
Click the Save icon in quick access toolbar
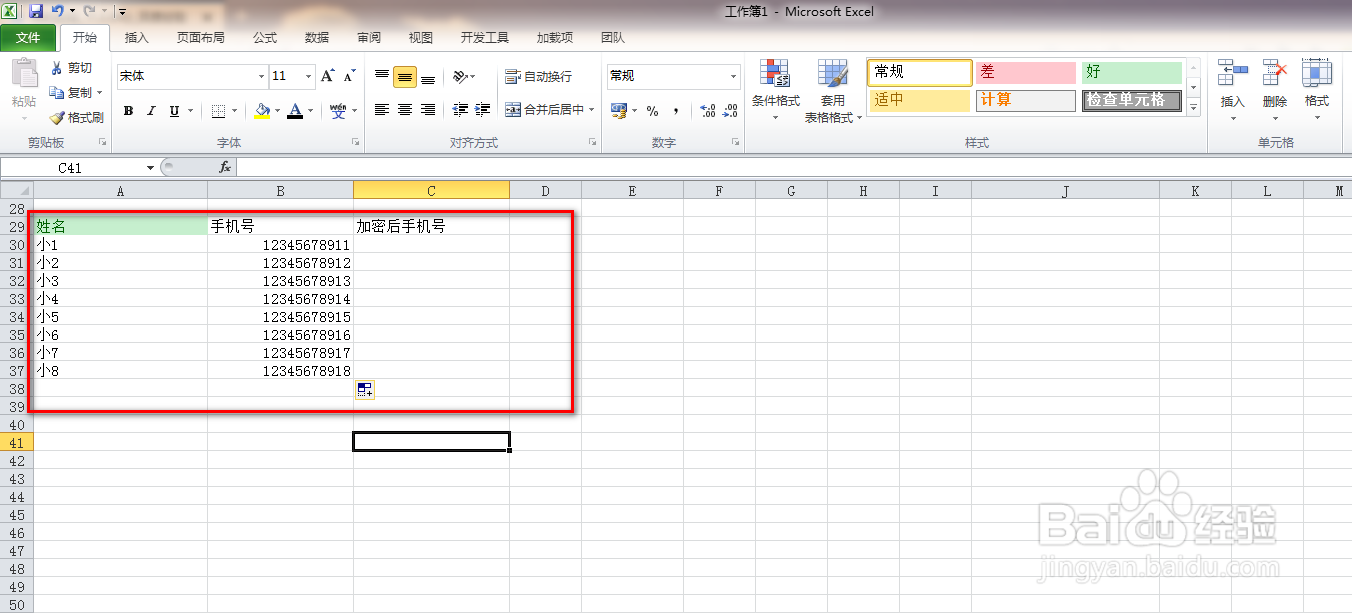coord(34,11)
